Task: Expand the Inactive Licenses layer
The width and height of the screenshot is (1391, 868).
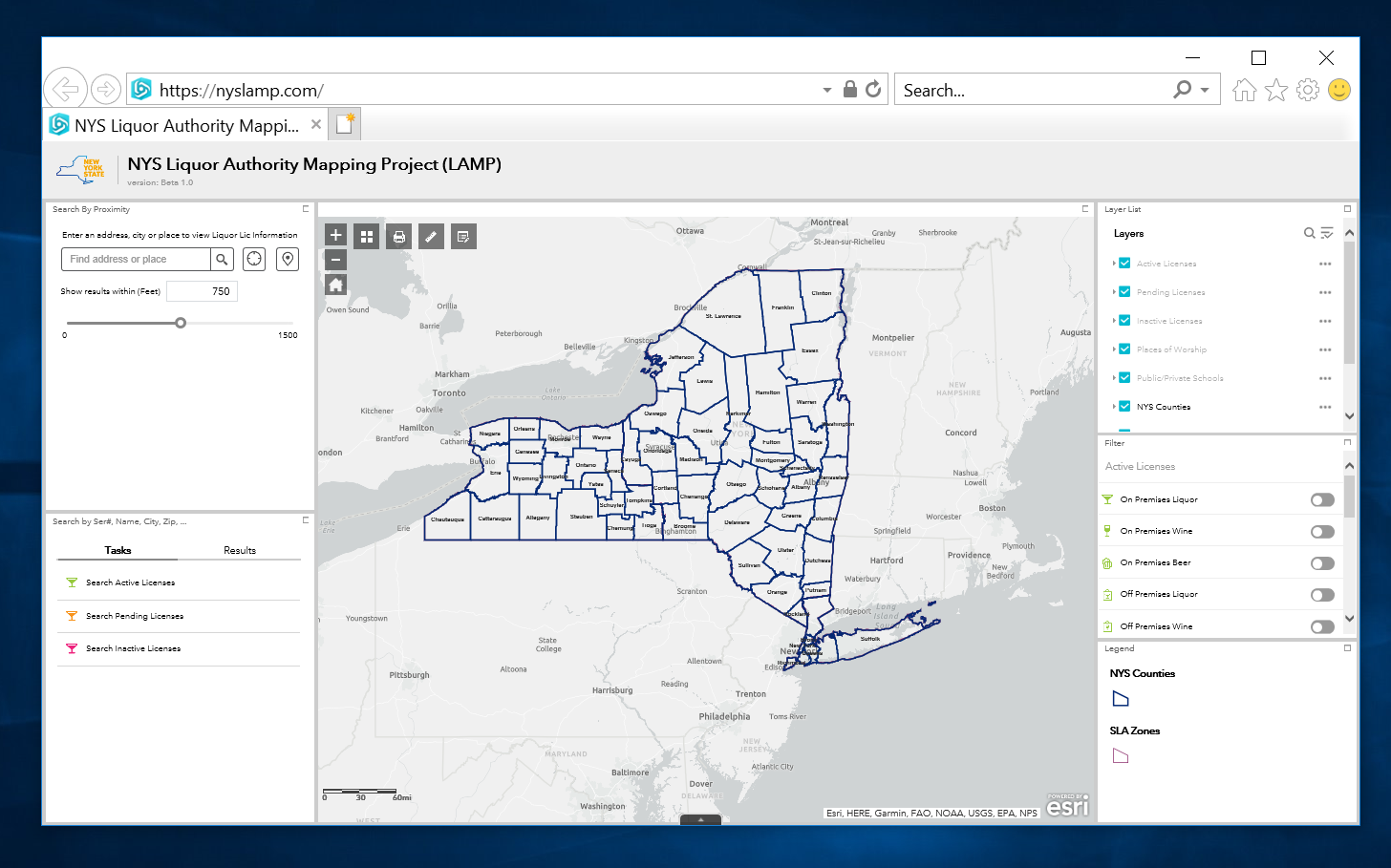Action: [x=1114, y=321]
